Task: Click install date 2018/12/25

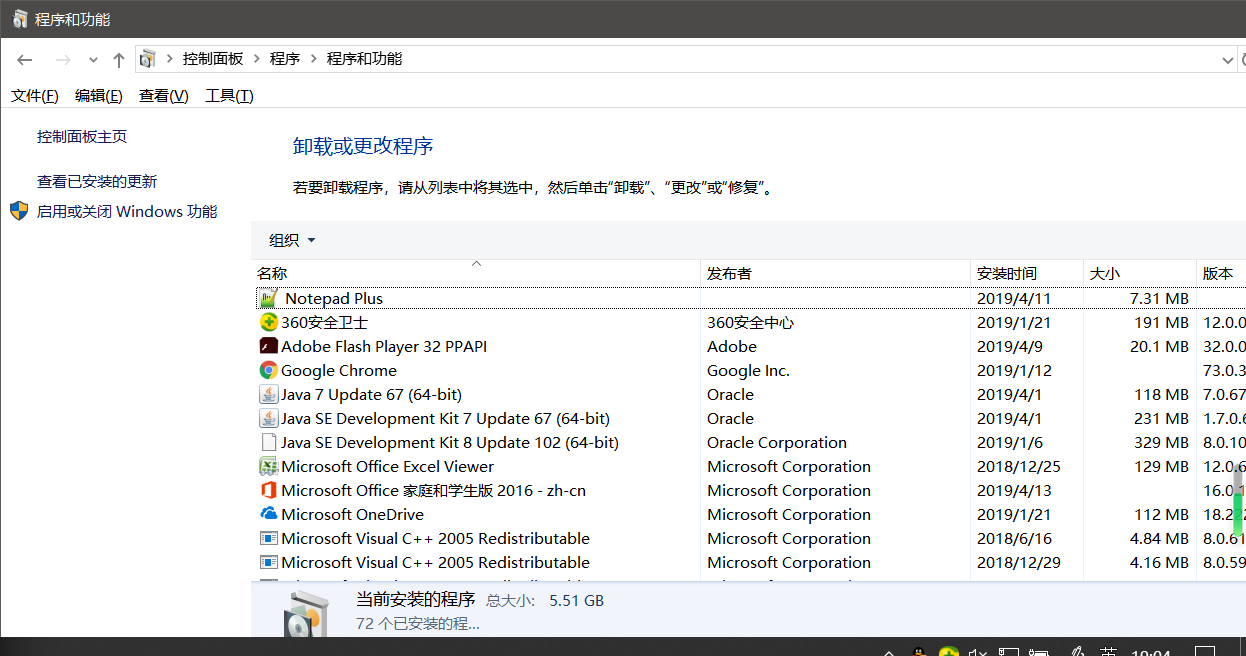Action: tap(1019, 466)
